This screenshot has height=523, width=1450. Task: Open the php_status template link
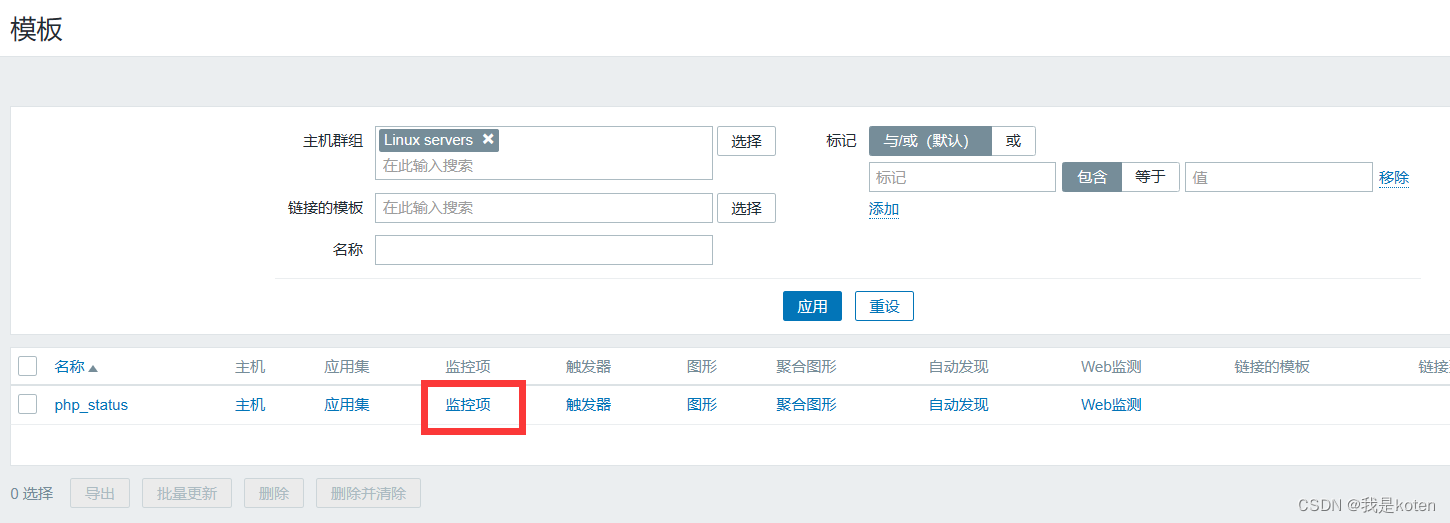click(x=91, y=405)
